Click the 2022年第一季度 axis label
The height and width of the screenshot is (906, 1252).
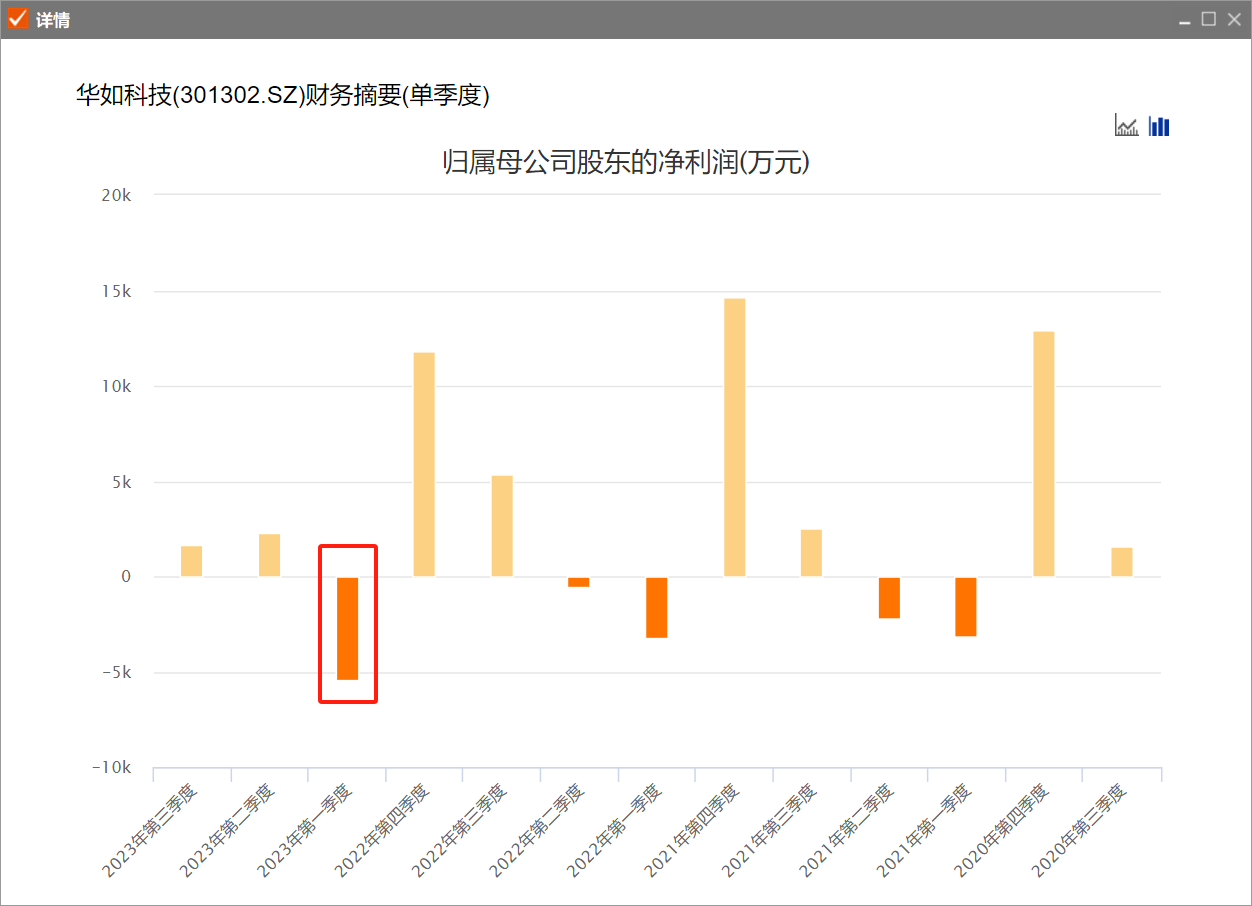(x=615, y=832)
